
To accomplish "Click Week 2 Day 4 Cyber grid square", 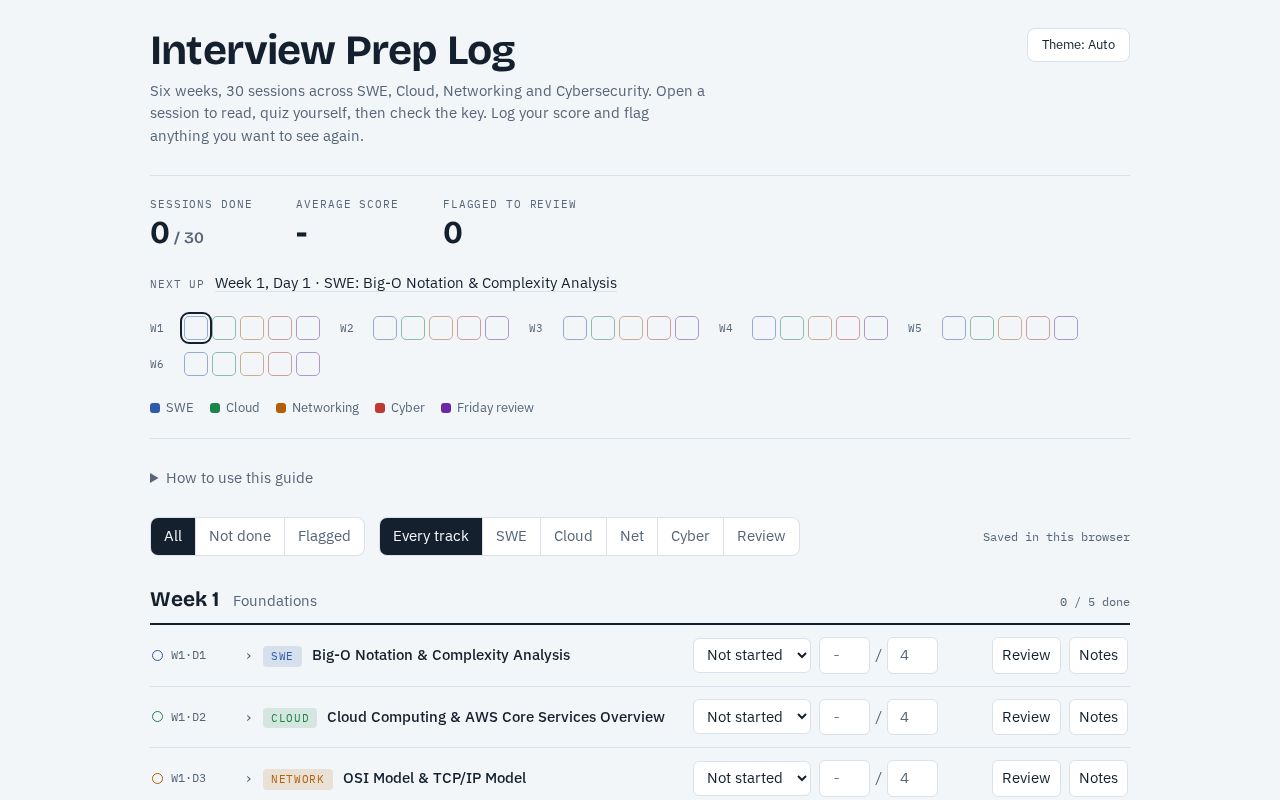I will (469, 328).
